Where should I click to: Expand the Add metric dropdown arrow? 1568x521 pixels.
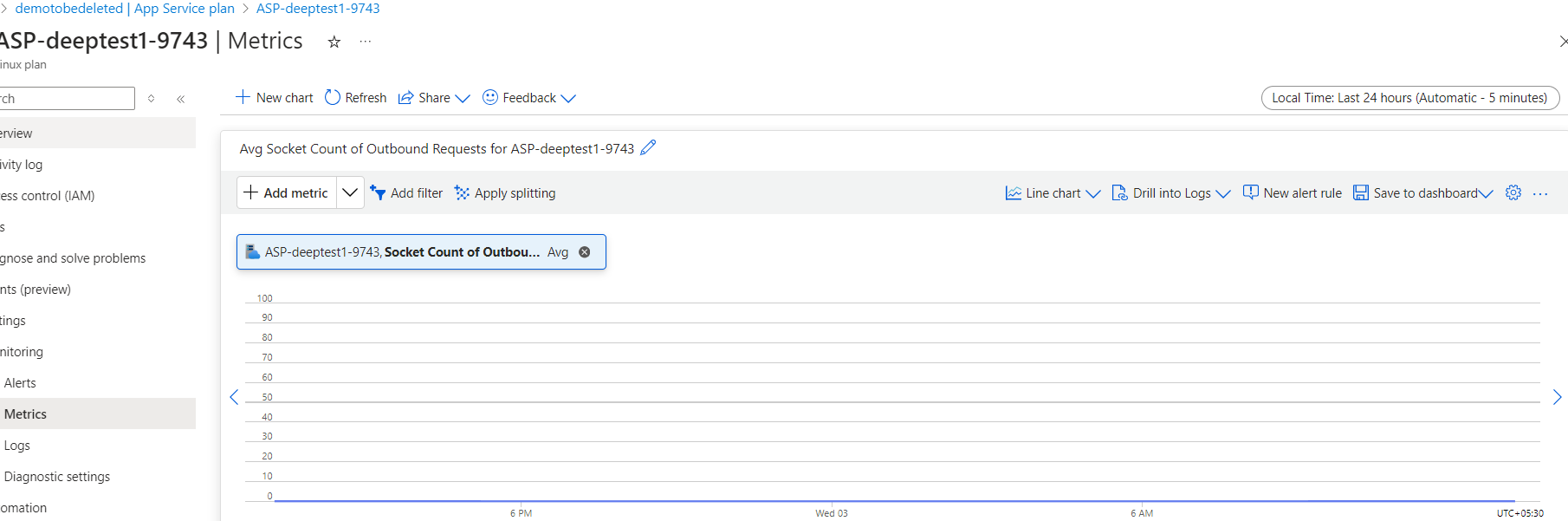pyautogui.click(x=350, y=192)
